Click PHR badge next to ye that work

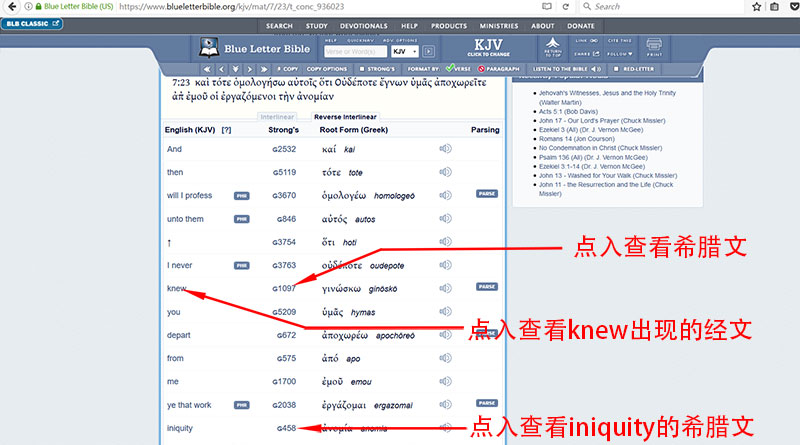[241, 405]
